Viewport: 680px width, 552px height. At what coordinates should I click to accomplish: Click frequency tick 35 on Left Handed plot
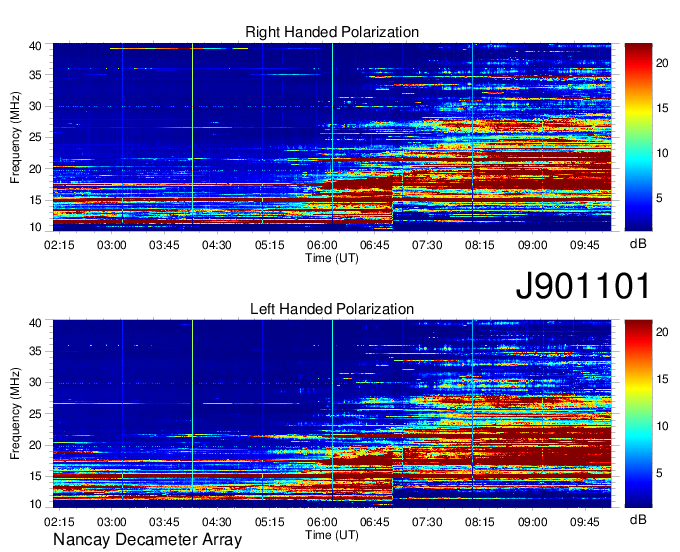coord(35,352)
